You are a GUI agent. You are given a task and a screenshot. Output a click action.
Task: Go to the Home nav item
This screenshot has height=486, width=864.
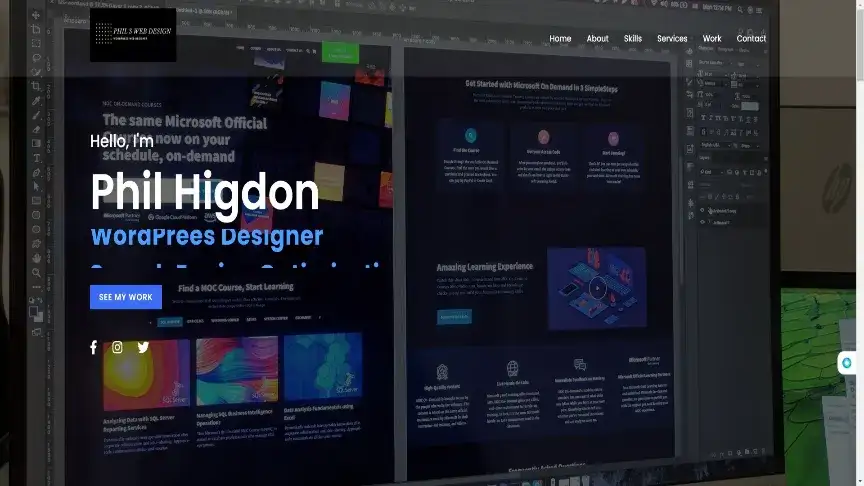tap(560, 39)
